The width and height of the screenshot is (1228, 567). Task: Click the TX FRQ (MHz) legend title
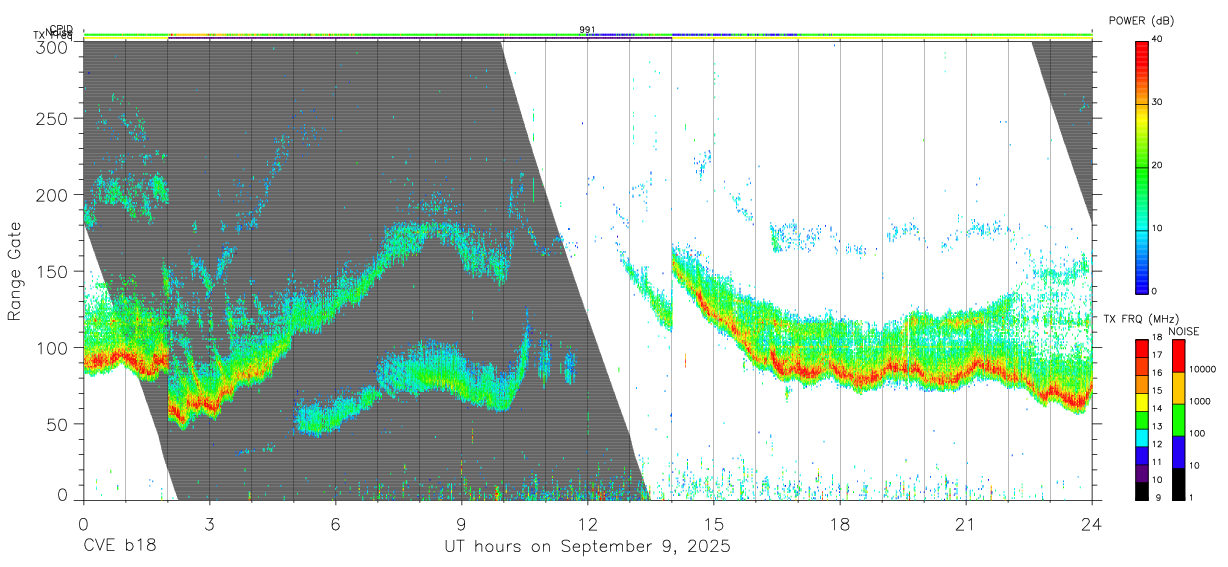[x=1141, y=319]
